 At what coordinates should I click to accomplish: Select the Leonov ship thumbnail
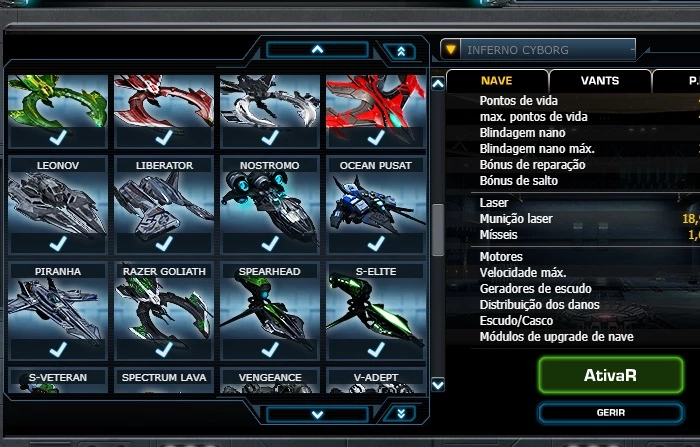click(x=58, y=205)
